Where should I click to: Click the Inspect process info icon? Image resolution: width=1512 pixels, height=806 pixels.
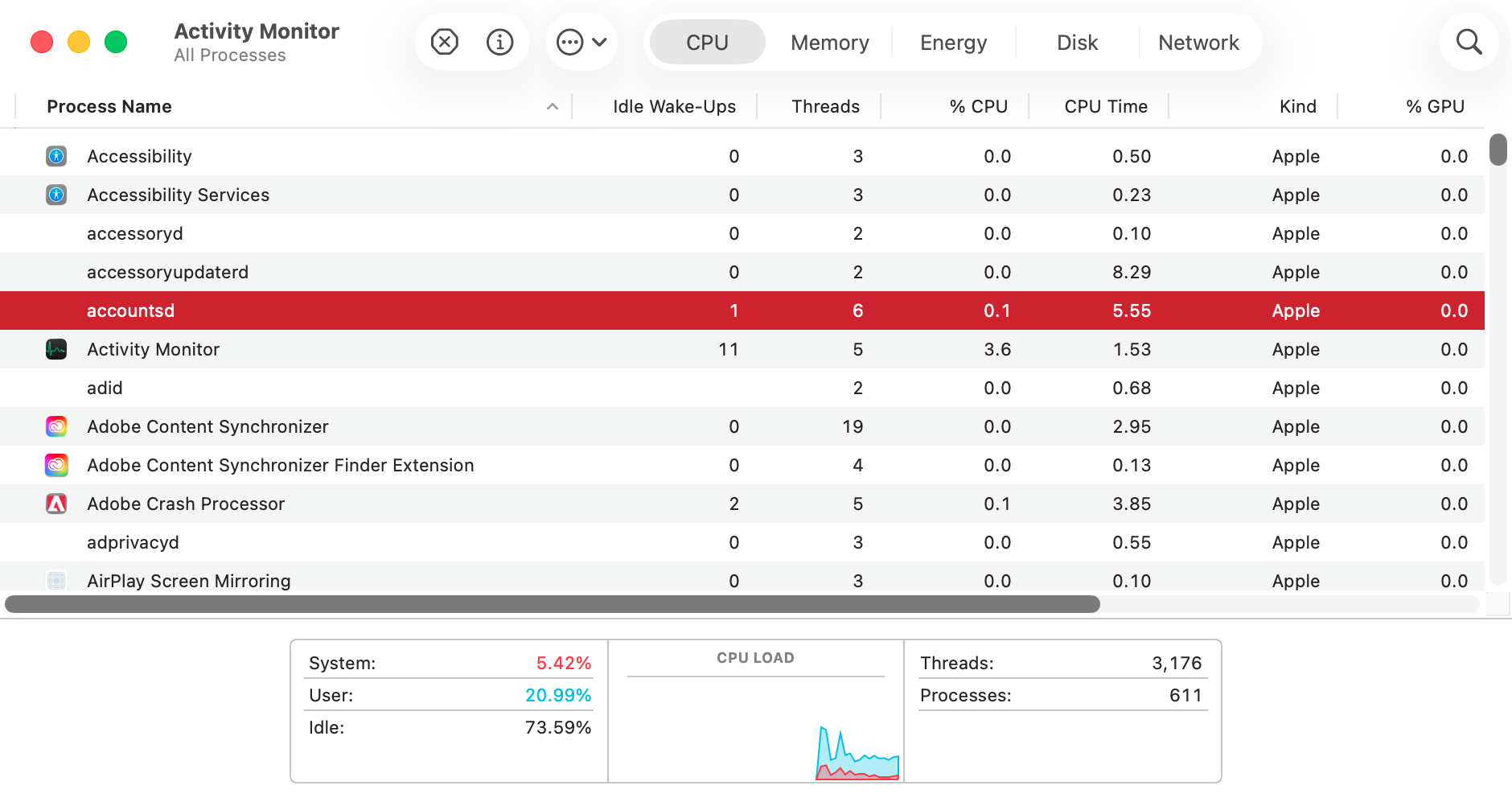tap(499, 42)
